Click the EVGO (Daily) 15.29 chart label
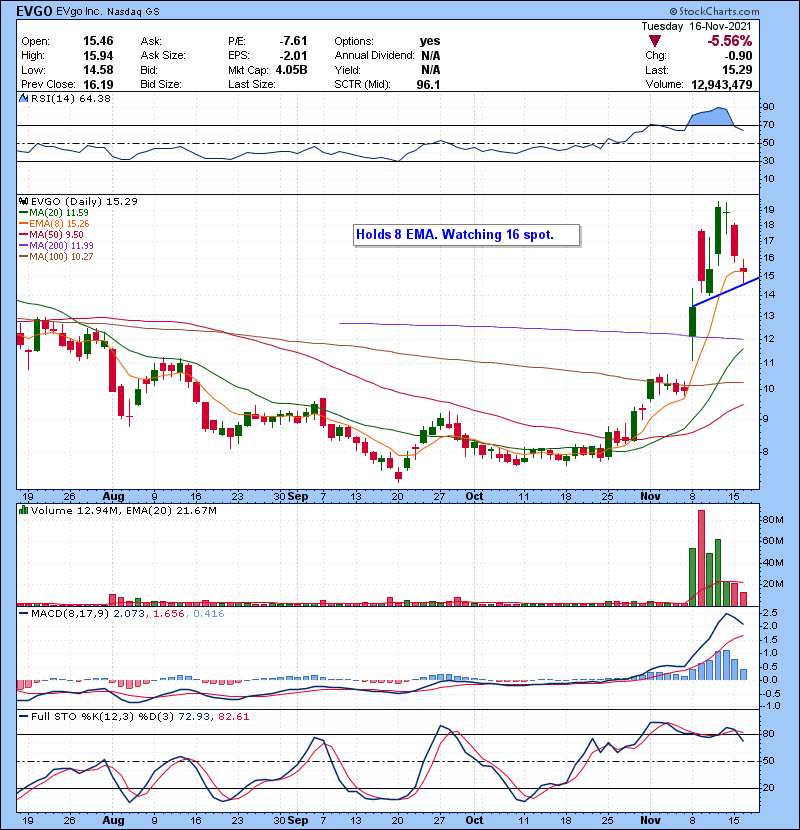This screenshot has width=800, height=830. pyautogui.click(x=84, y=201)
